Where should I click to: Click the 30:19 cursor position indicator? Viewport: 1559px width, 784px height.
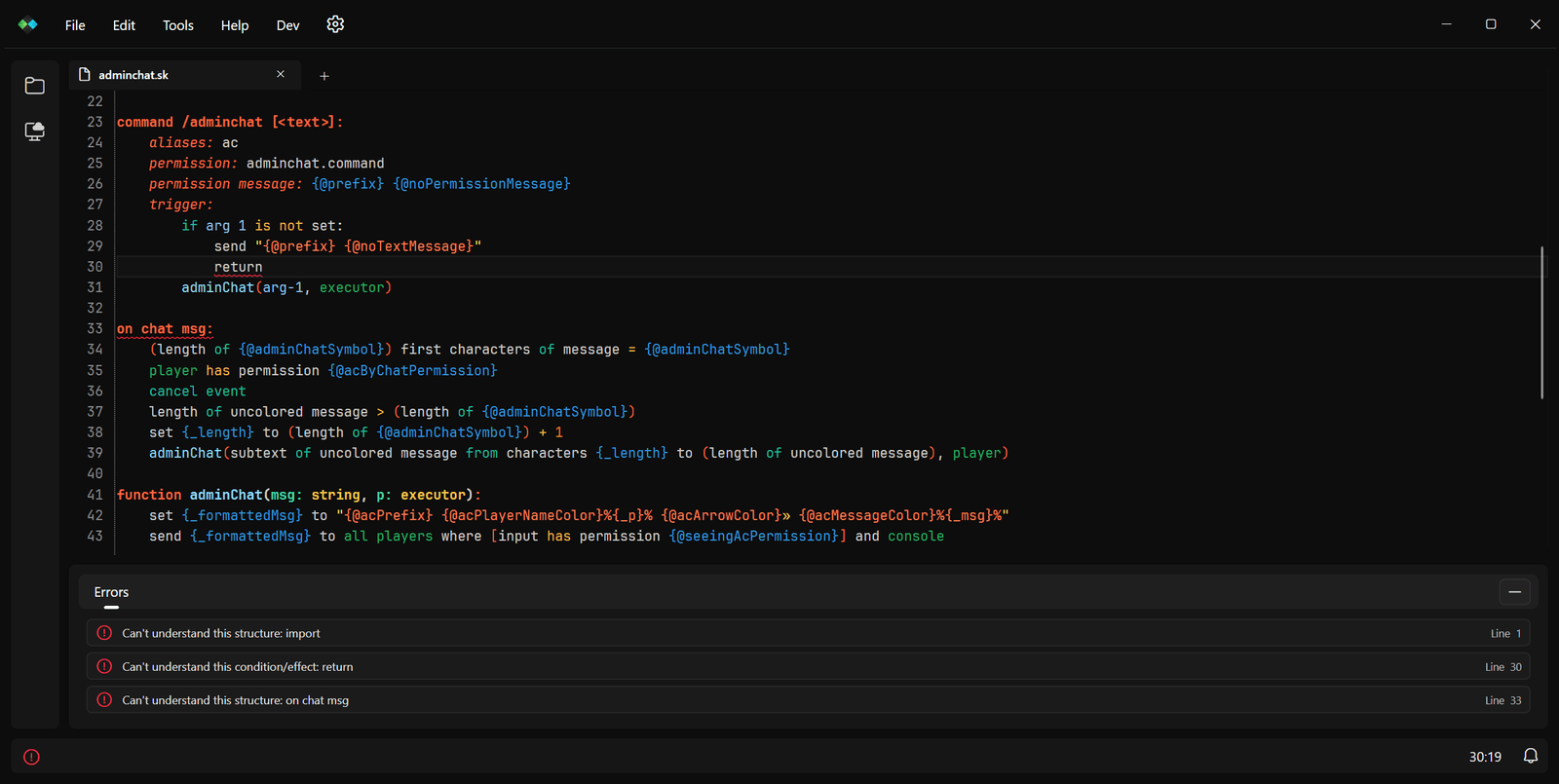click(x=1485, y=757)
